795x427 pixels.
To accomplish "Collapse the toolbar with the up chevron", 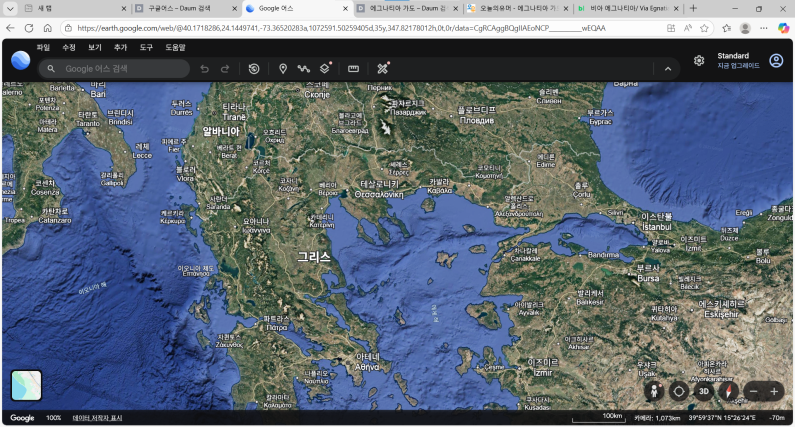I will tap(668, 69).
